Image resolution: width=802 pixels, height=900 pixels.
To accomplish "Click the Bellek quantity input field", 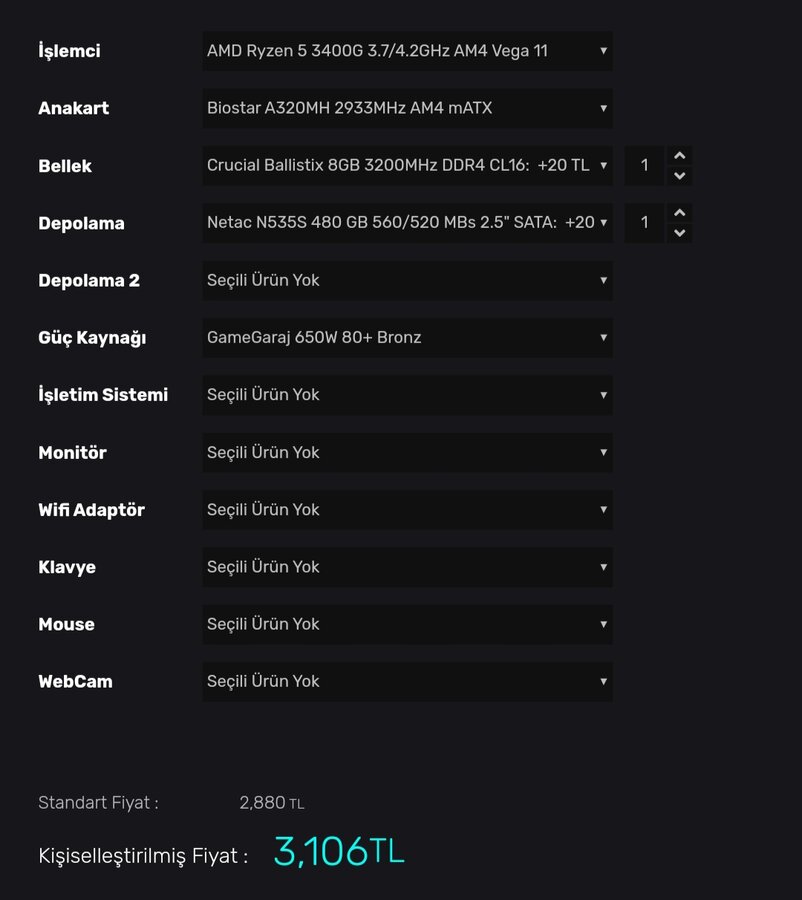I will [645, 166].
